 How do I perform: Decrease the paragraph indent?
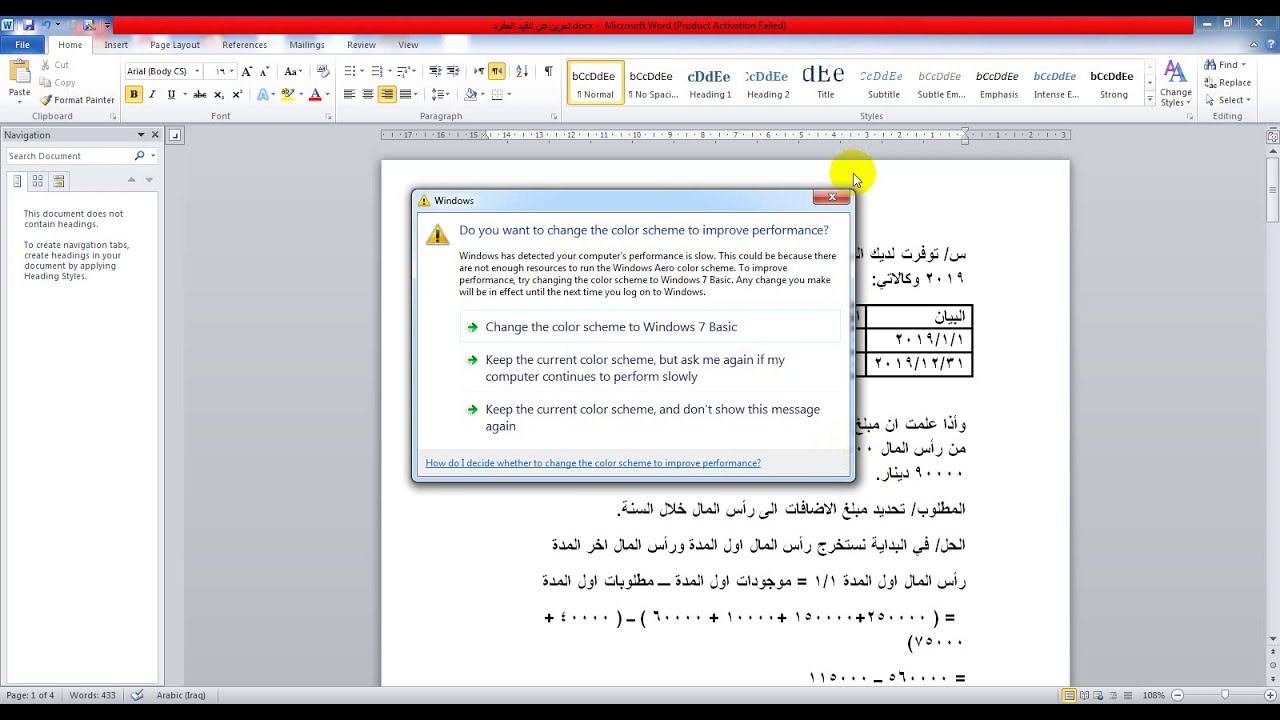435,71
